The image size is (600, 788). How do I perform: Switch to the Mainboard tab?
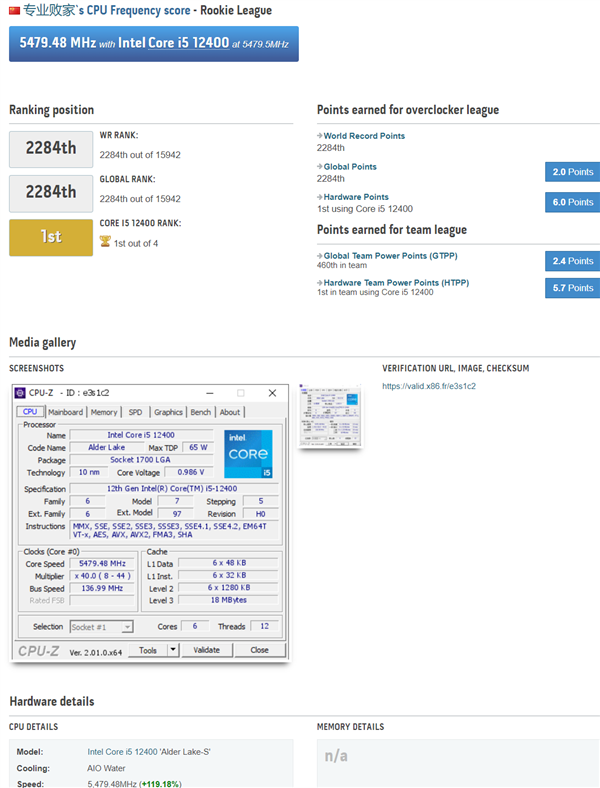click(66, 412)
